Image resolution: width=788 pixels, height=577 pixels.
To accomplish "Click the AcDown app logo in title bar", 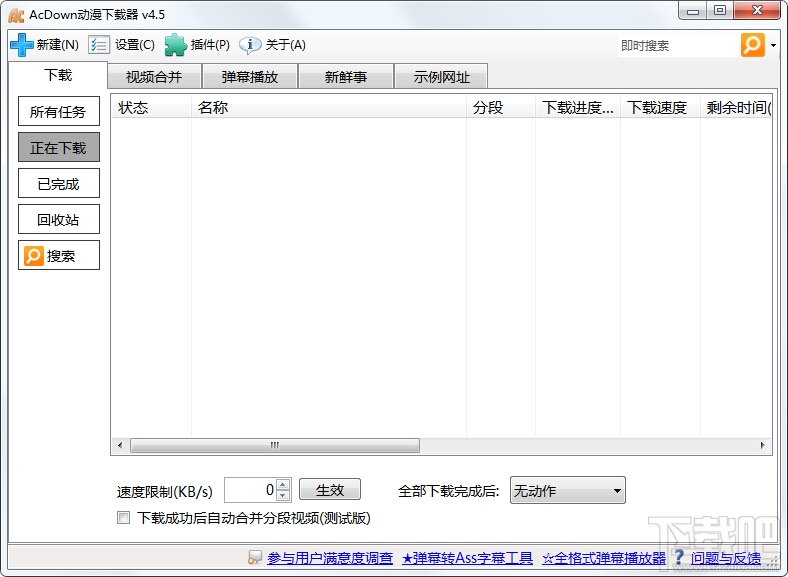I will tap(16, 15).
